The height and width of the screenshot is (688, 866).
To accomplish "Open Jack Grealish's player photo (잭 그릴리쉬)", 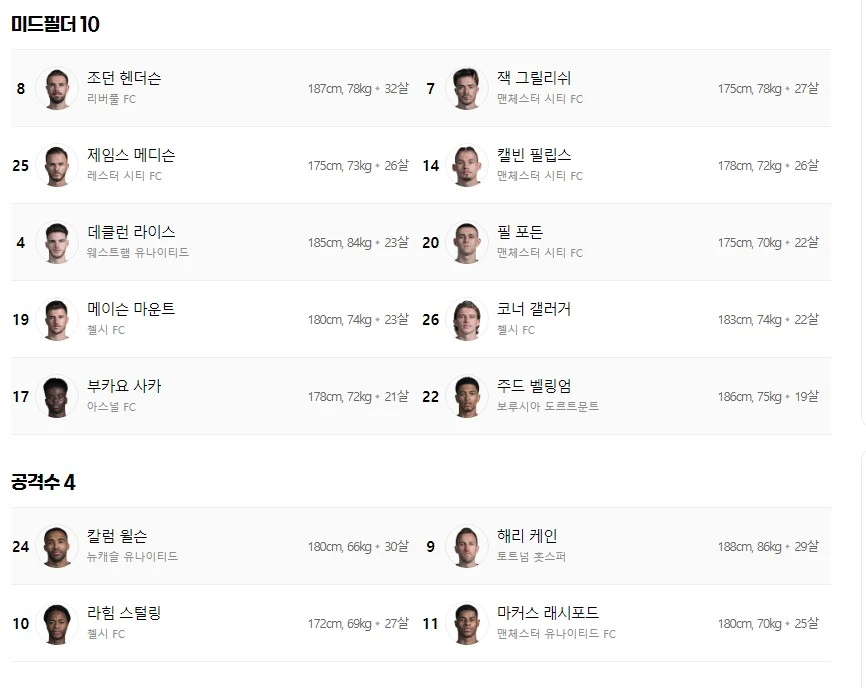I will tap(466, 89).
